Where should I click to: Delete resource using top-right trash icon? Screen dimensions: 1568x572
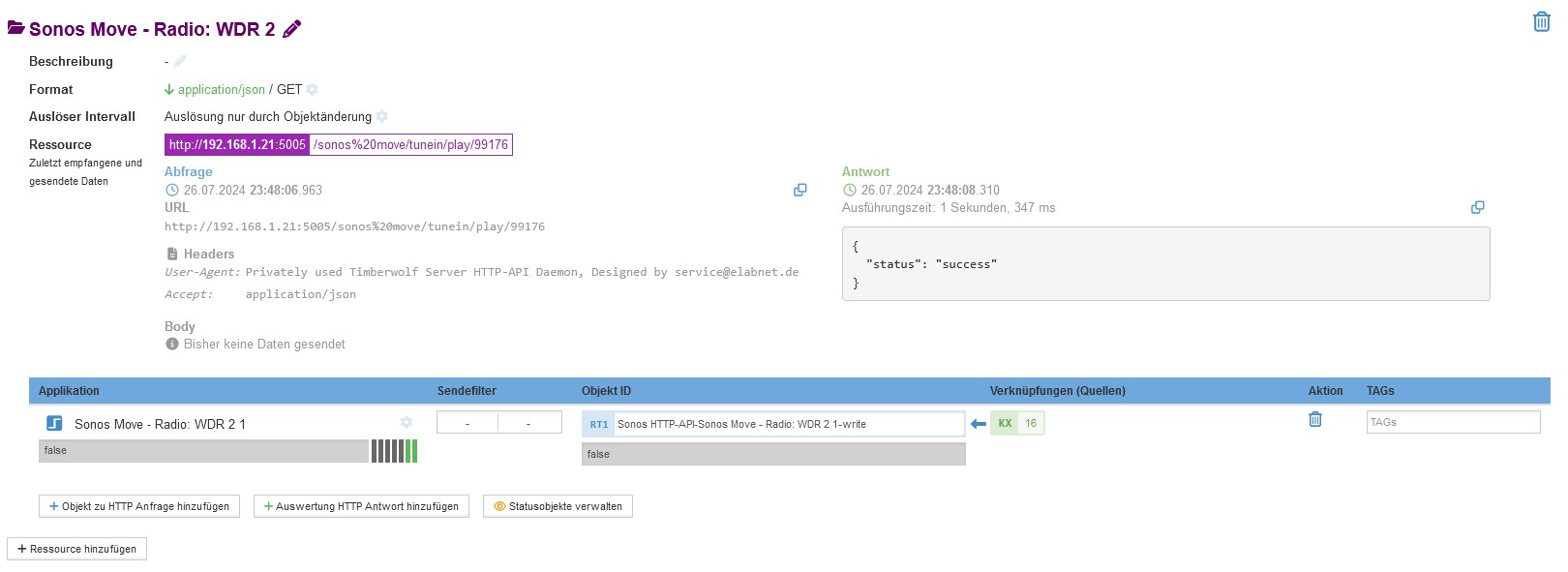point(1542,21)
